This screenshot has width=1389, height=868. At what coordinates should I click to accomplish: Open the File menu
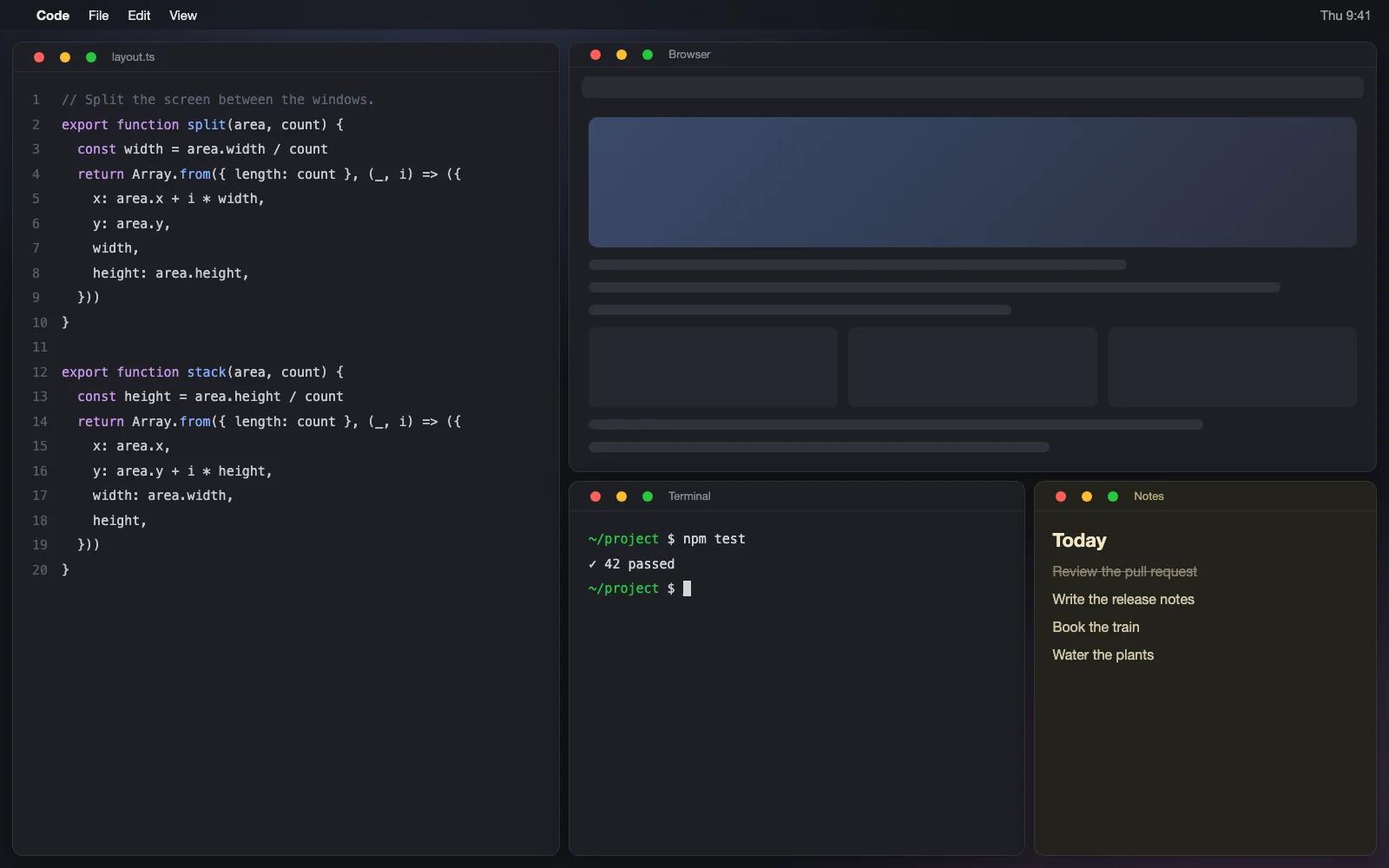[x=99, y=16]
